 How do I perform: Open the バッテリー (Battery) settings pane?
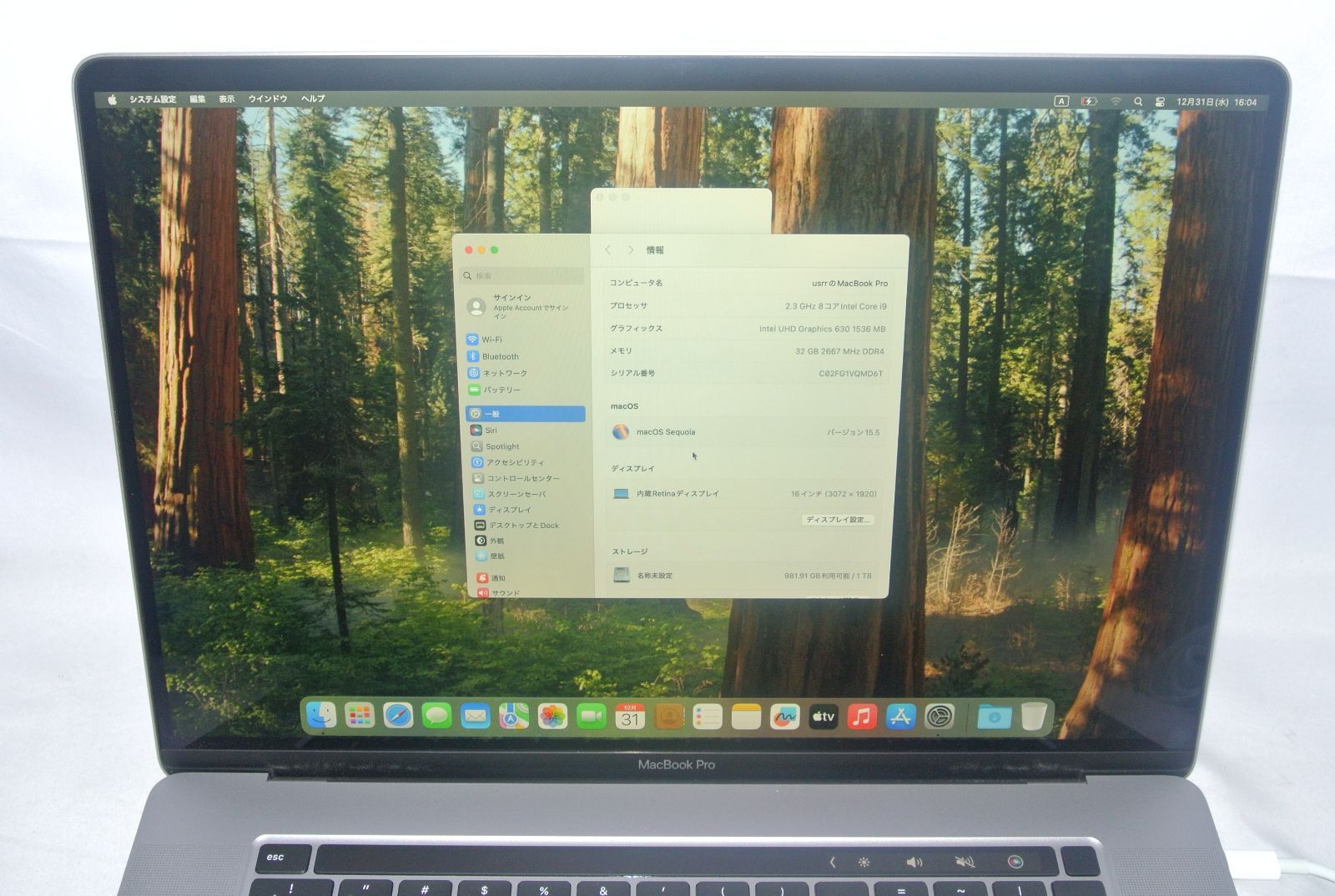(501, 390)
